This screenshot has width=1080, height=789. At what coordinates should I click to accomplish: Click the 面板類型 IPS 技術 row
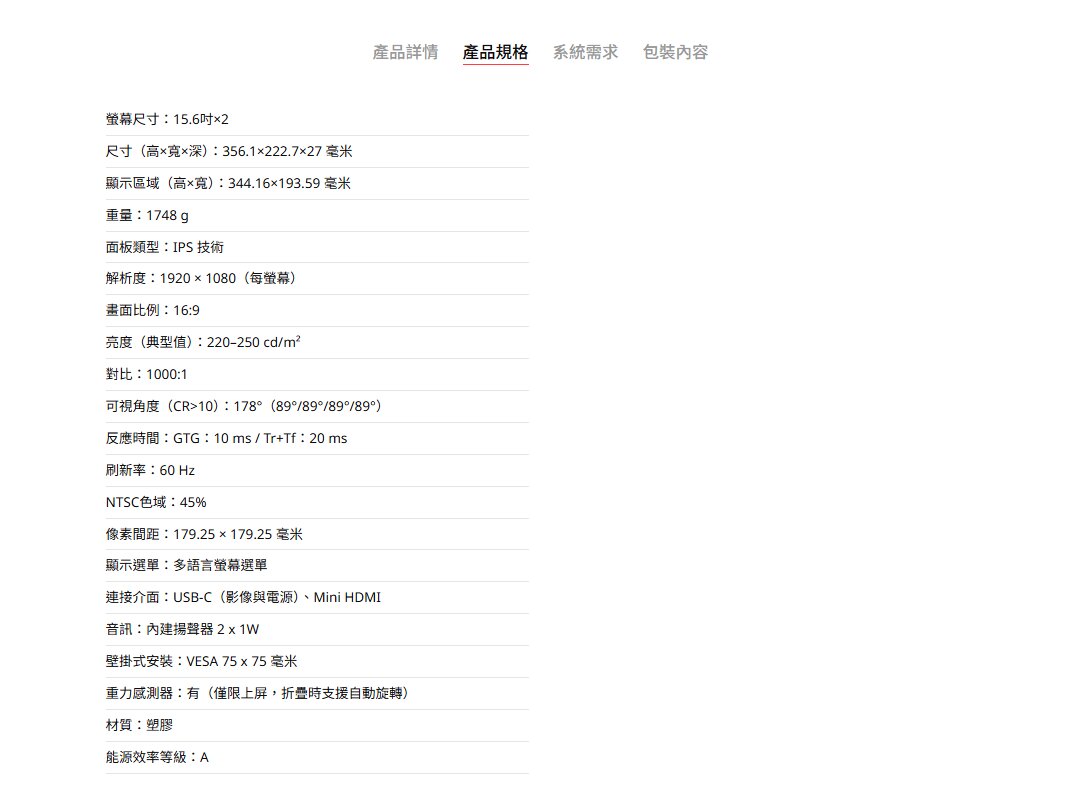coord(165,248)
